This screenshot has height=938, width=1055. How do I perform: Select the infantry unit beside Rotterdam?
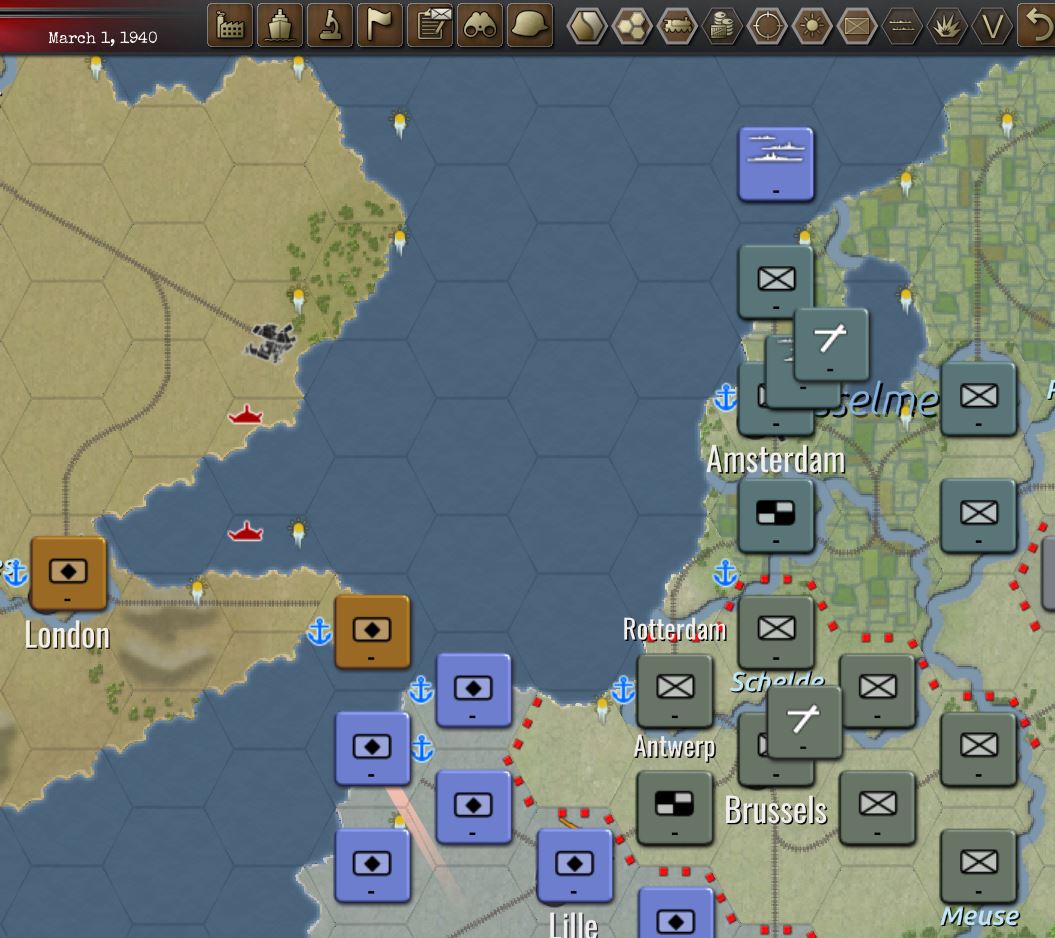pyautogui.click(x=776, y=632)
